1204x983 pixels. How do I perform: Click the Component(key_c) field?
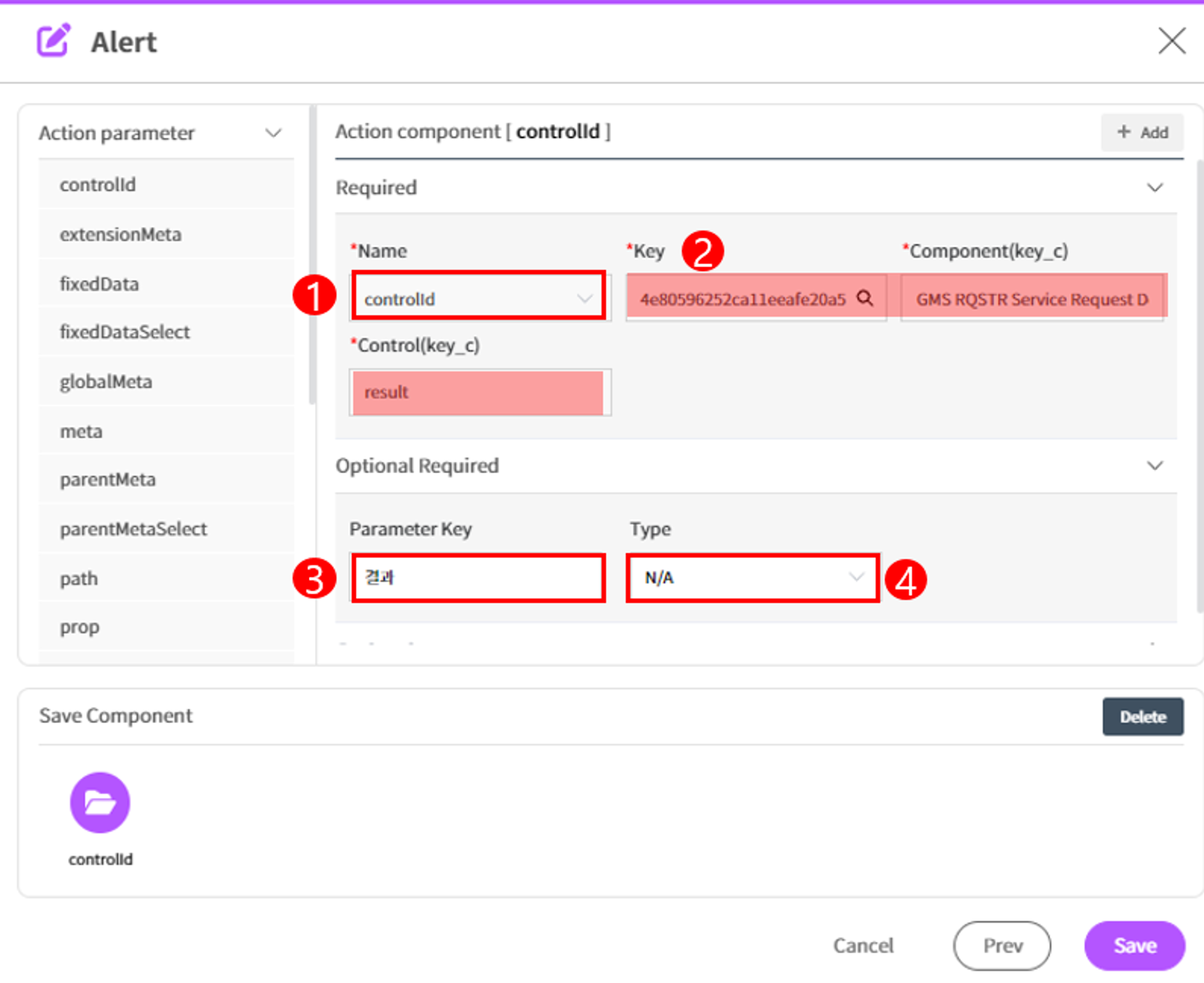click(1033, 298)
